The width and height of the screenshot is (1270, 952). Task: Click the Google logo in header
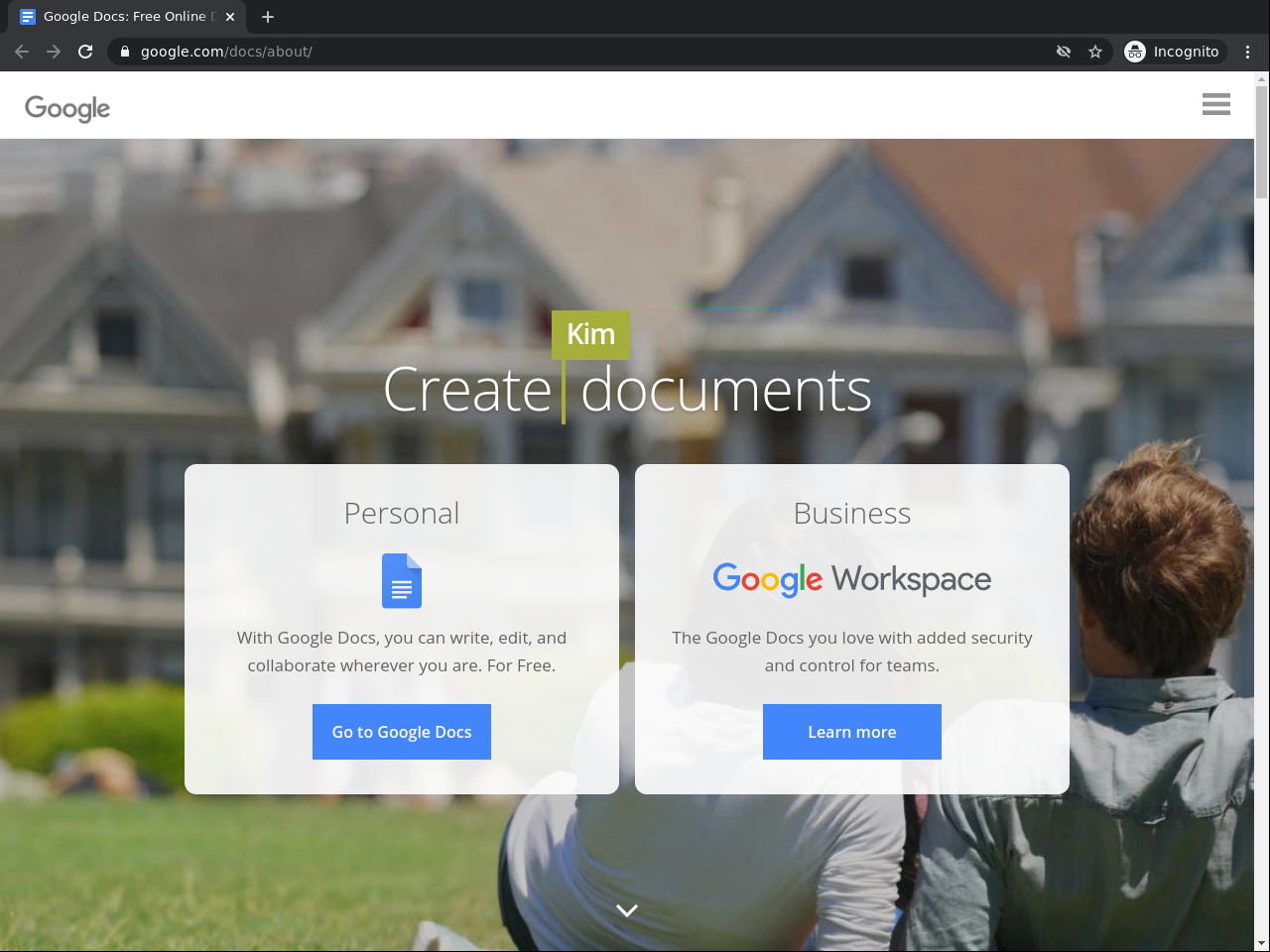tap(67, 108)
